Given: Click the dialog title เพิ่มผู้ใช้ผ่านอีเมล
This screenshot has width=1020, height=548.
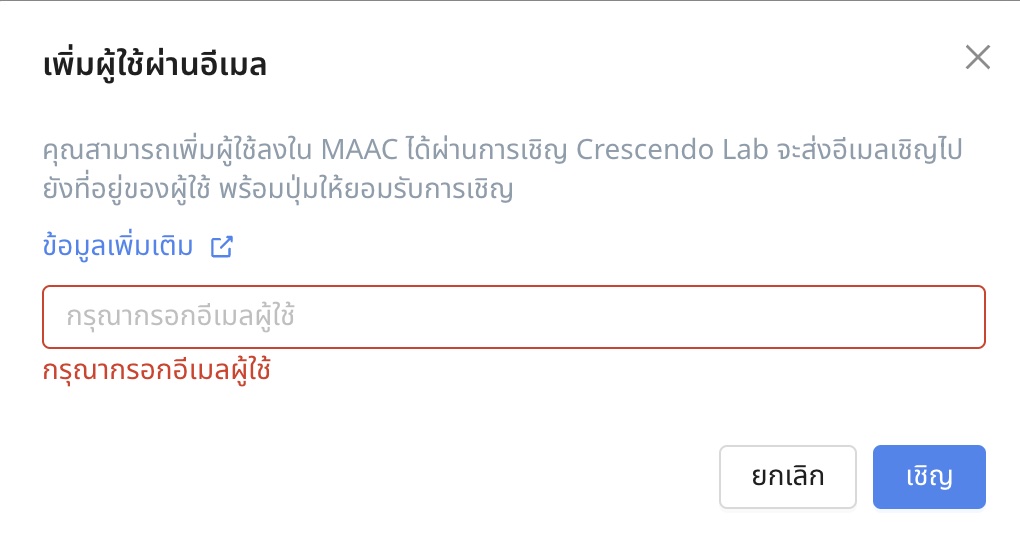Looking at the screenshot, I should click(x=155, y=68).
